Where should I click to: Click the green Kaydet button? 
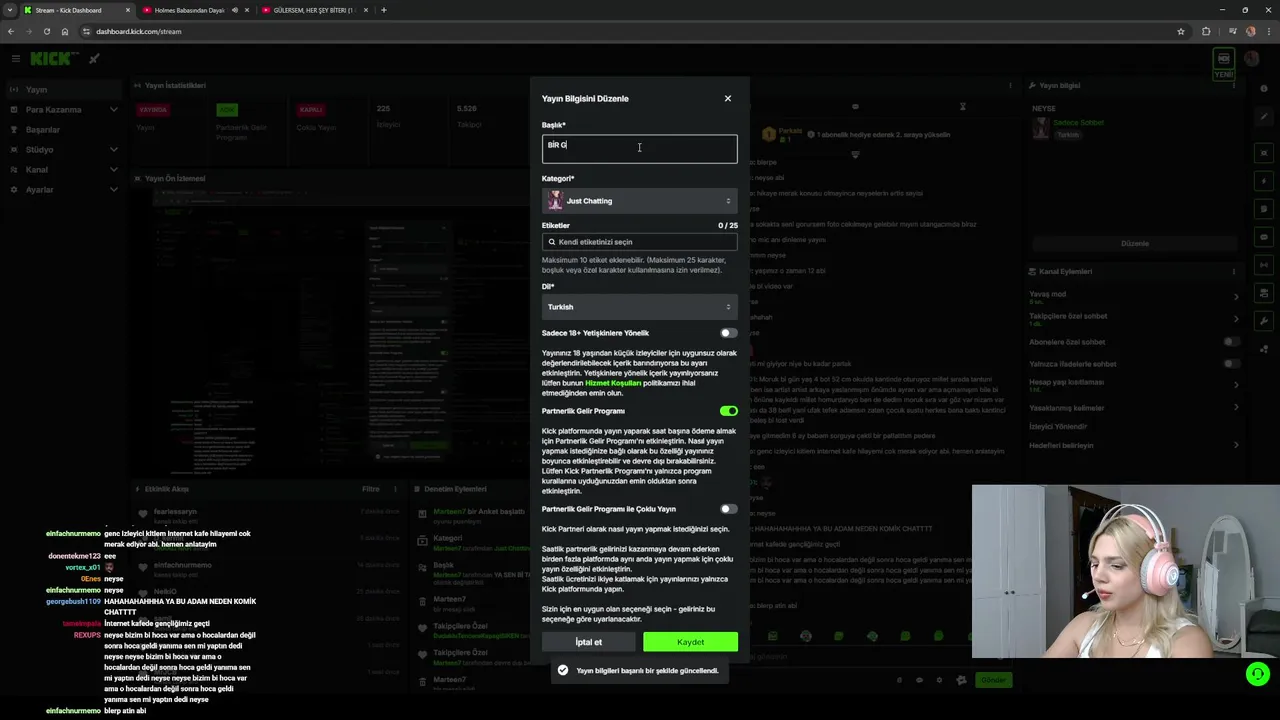pos(690,642)
